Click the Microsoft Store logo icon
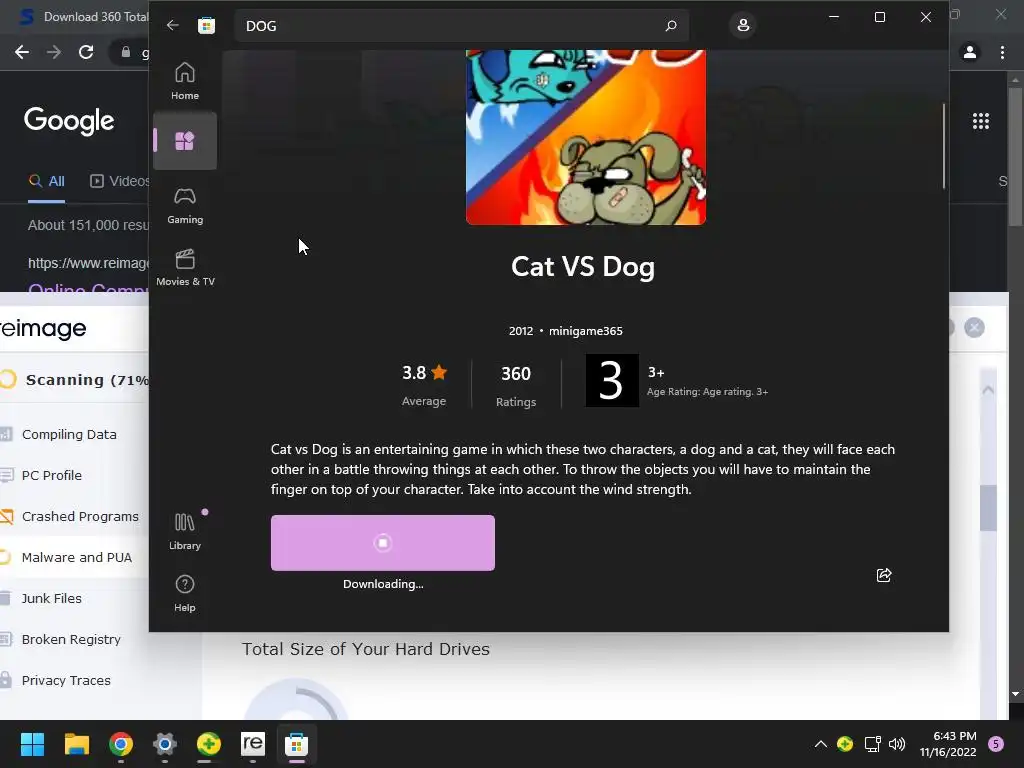This screenshot has width=1024, height=768. (x=206, y=25)
